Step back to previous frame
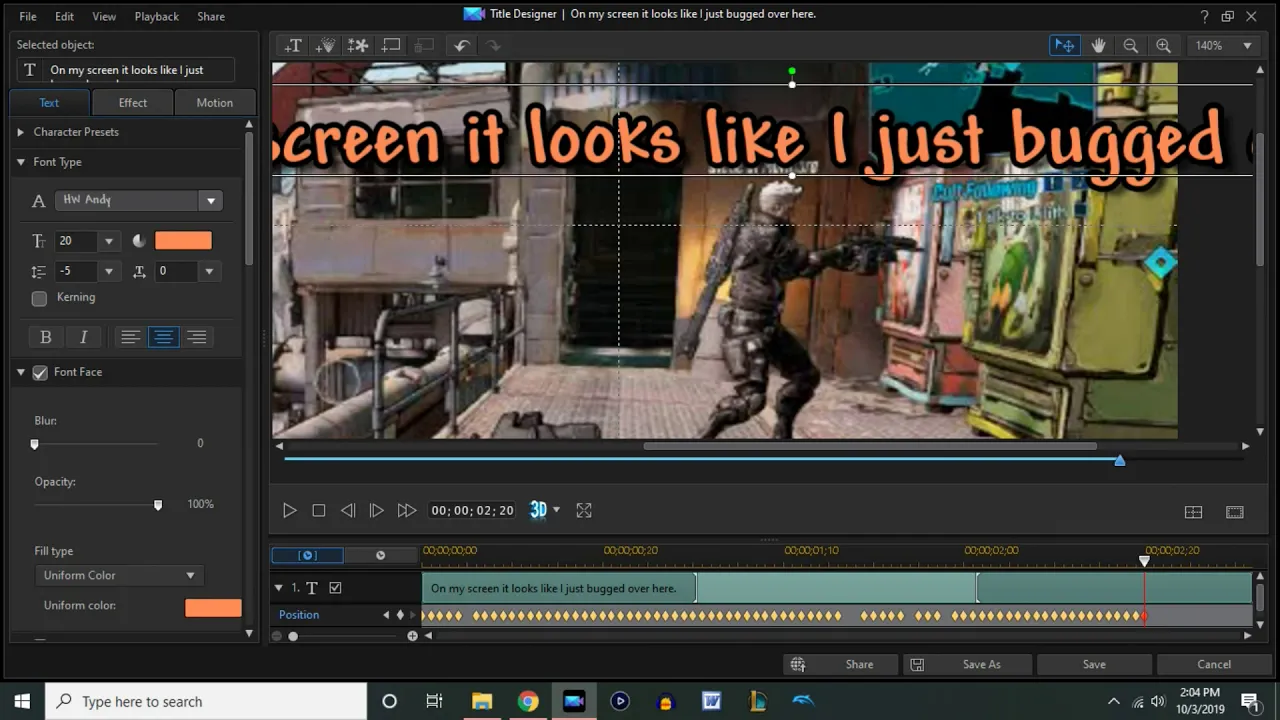 347,510
